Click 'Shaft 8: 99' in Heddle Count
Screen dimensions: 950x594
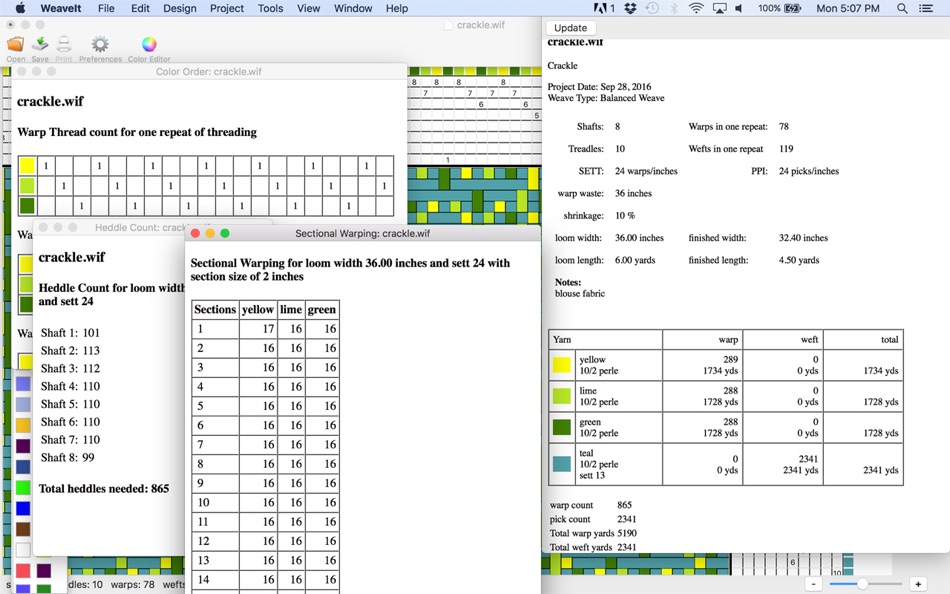(x=67, y=458)
